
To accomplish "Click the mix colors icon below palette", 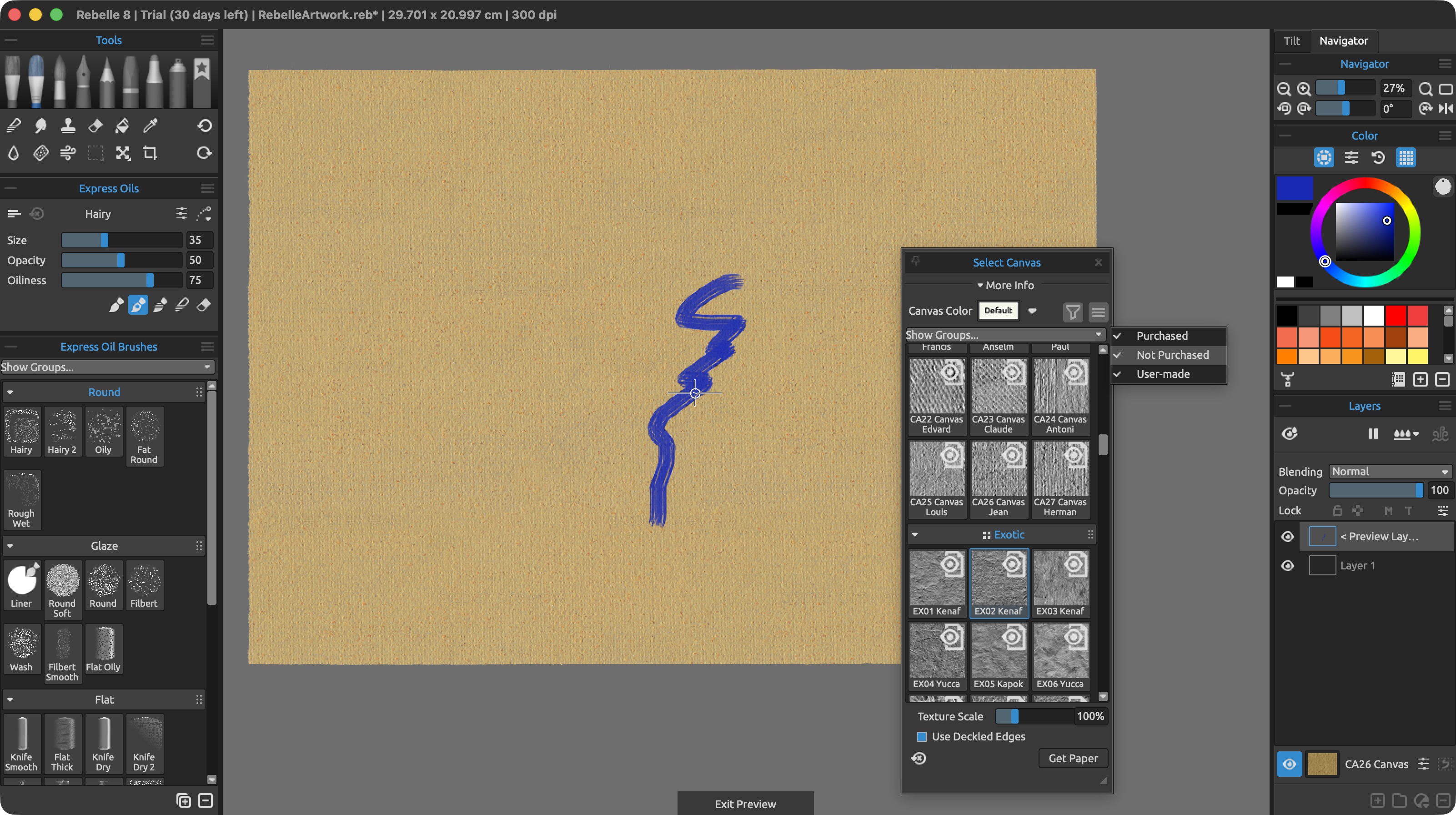I will pos(1288,379).
